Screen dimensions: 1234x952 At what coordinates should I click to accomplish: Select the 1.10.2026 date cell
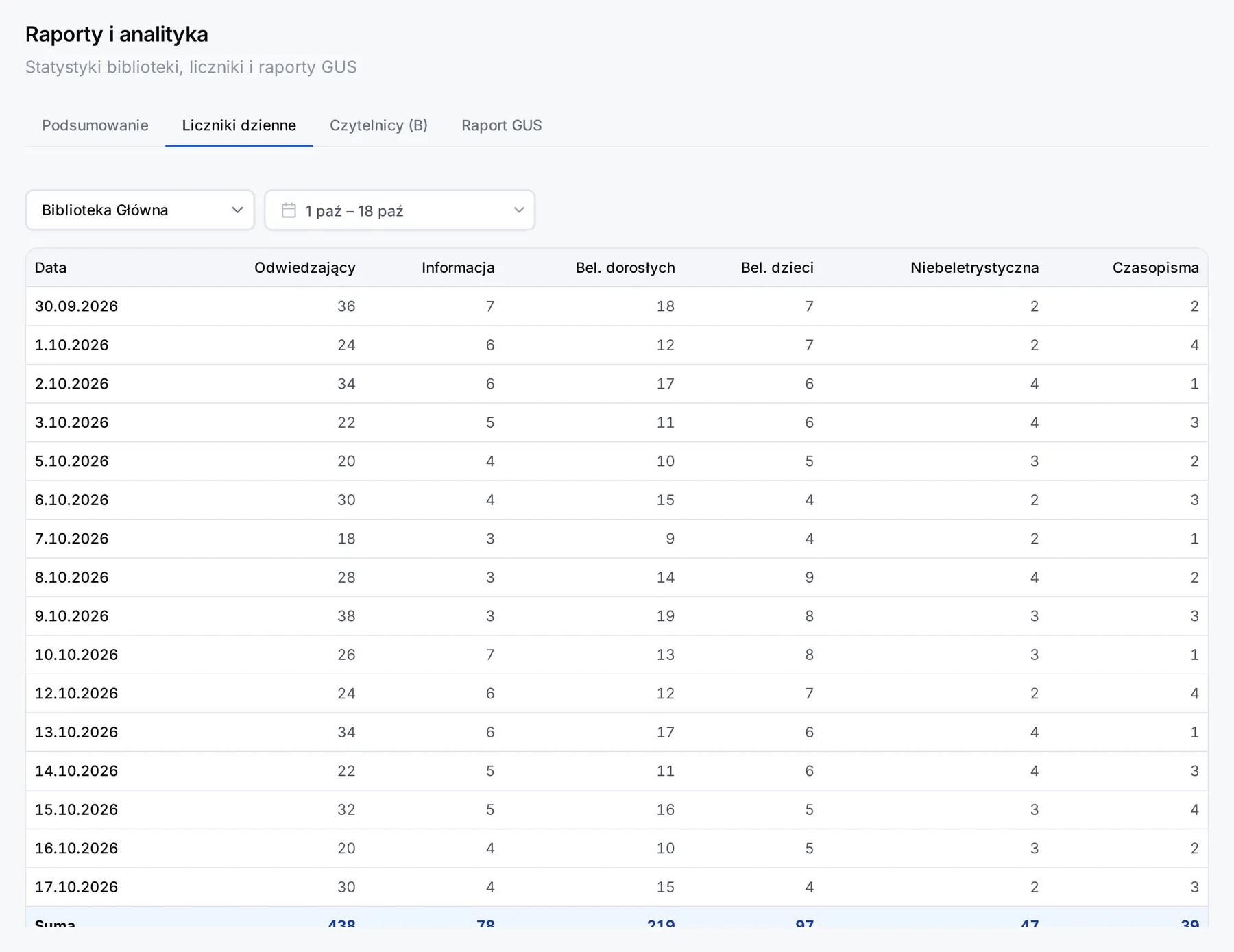click(72, 345)
